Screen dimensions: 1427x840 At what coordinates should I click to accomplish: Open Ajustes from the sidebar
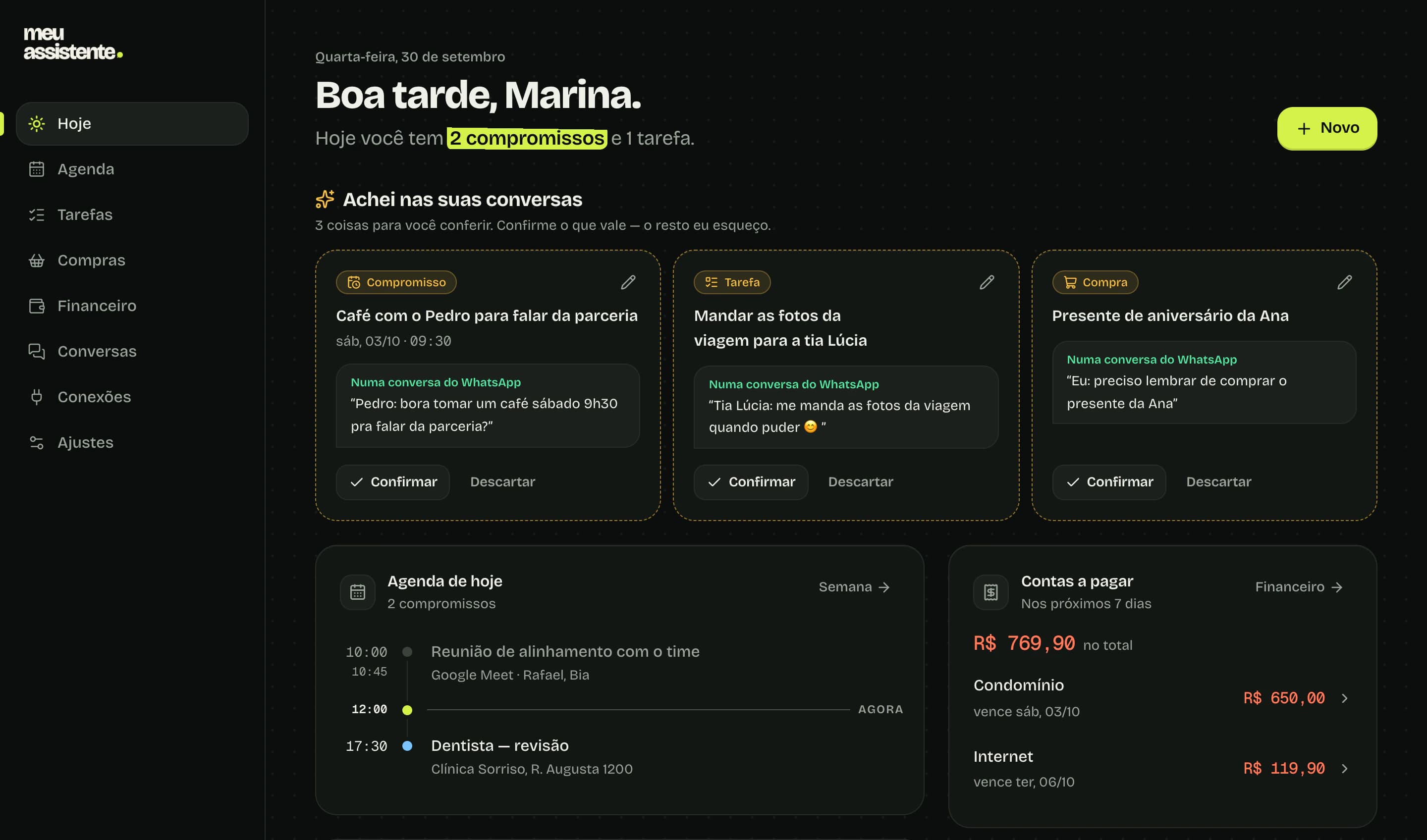pos(132,443)
